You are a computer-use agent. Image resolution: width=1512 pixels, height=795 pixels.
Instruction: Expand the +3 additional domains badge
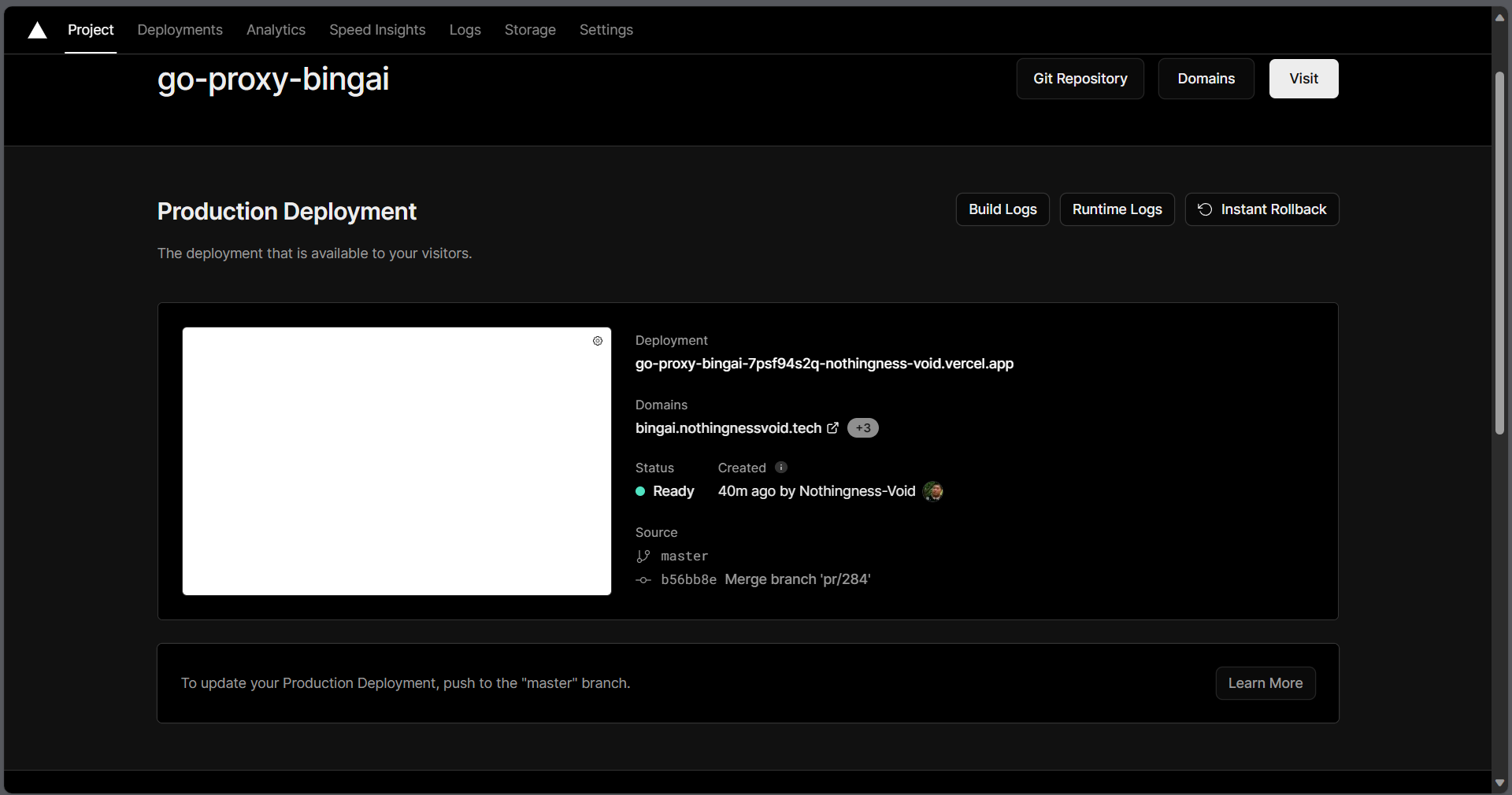click(863, 427)
